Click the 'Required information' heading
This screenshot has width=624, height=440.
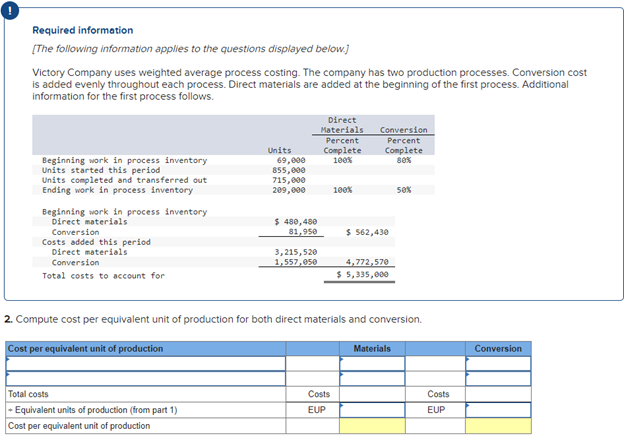click(83, 30)
